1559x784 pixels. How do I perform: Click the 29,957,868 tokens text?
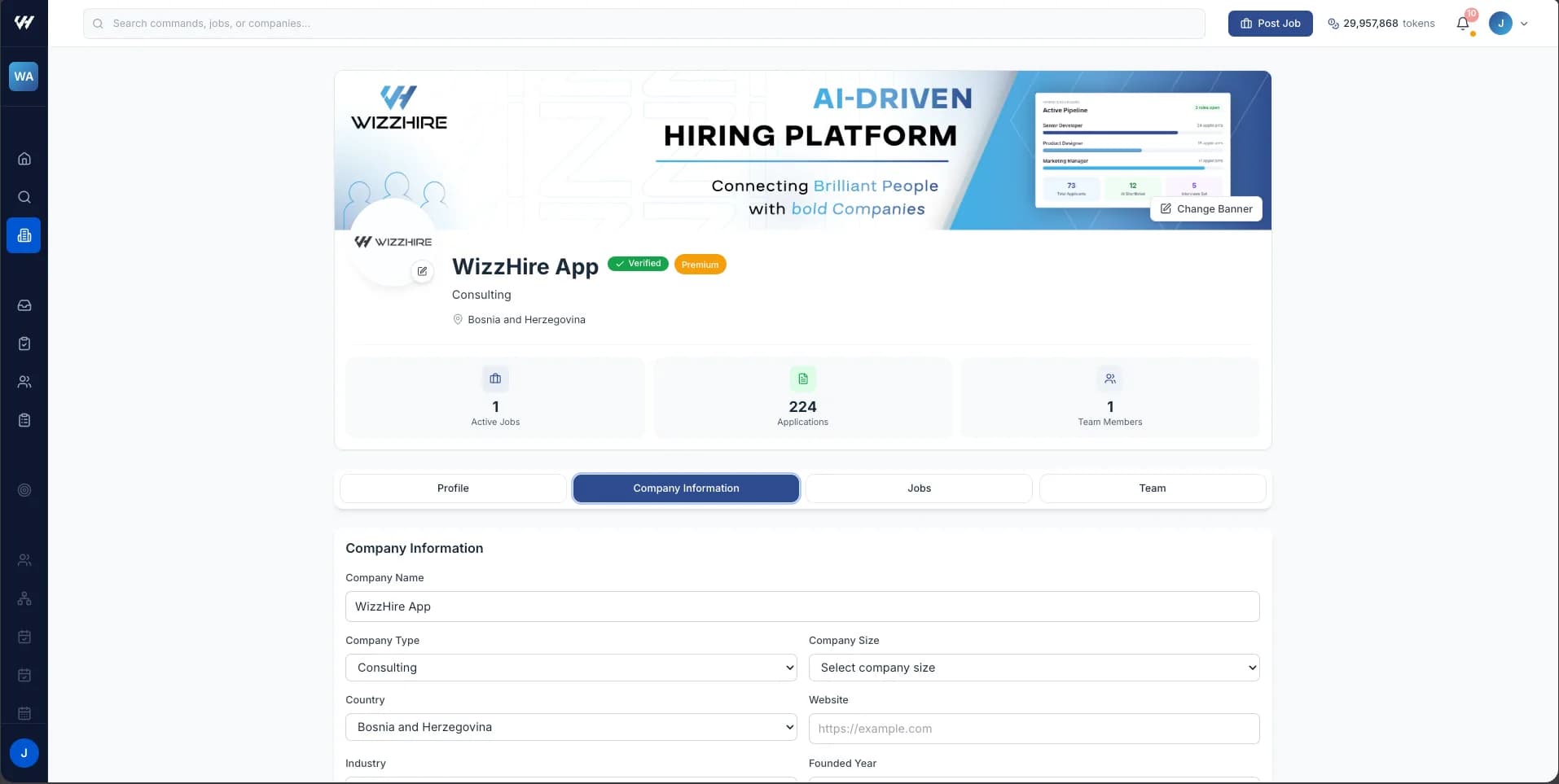tap(1389, 24)
